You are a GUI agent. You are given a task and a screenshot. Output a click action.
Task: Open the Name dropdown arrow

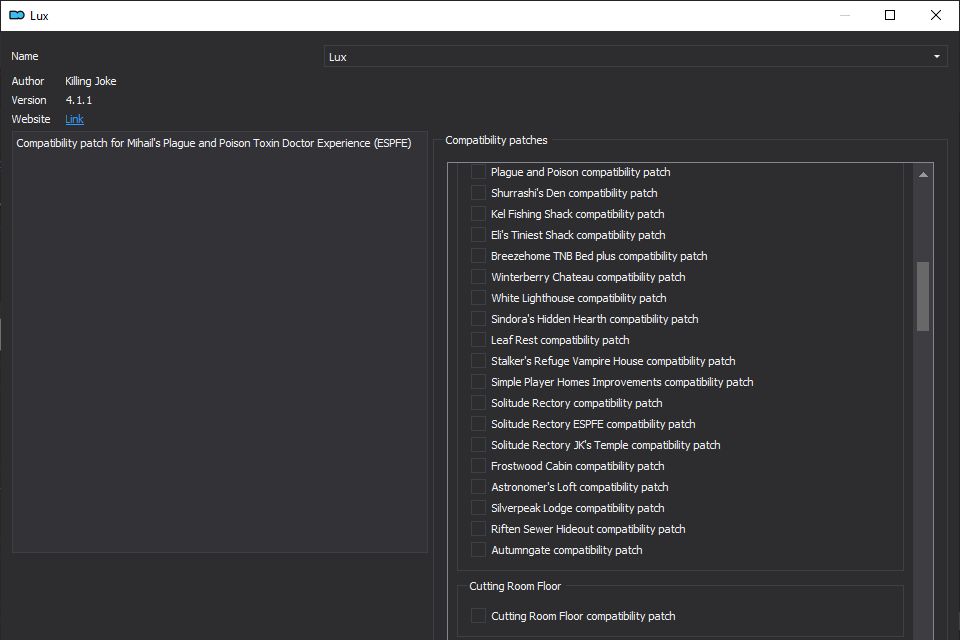point(937,56)
